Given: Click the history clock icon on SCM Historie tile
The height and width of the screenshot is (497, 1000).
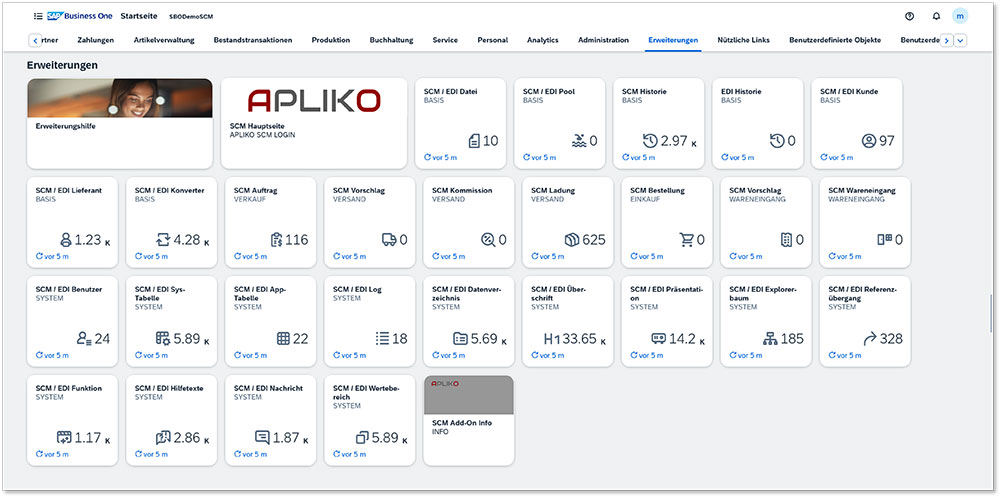Looking at the screenshot, I should 650,141.
